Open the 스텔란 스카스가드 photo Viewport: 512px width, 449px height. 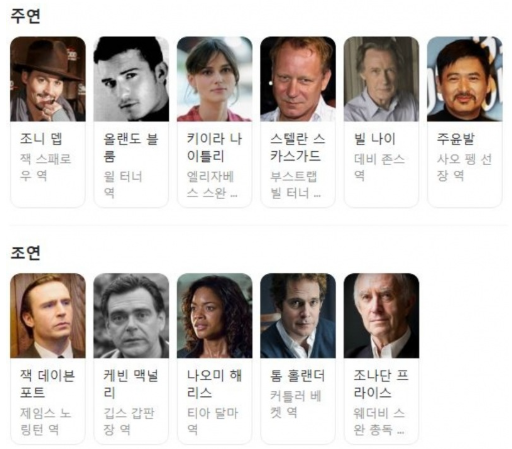(298, 79)
